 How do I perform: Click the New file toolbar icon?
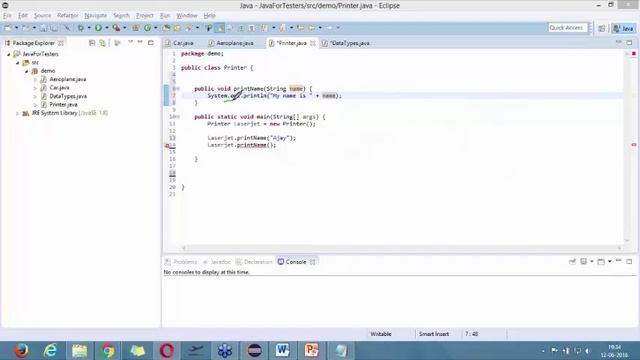7,28
